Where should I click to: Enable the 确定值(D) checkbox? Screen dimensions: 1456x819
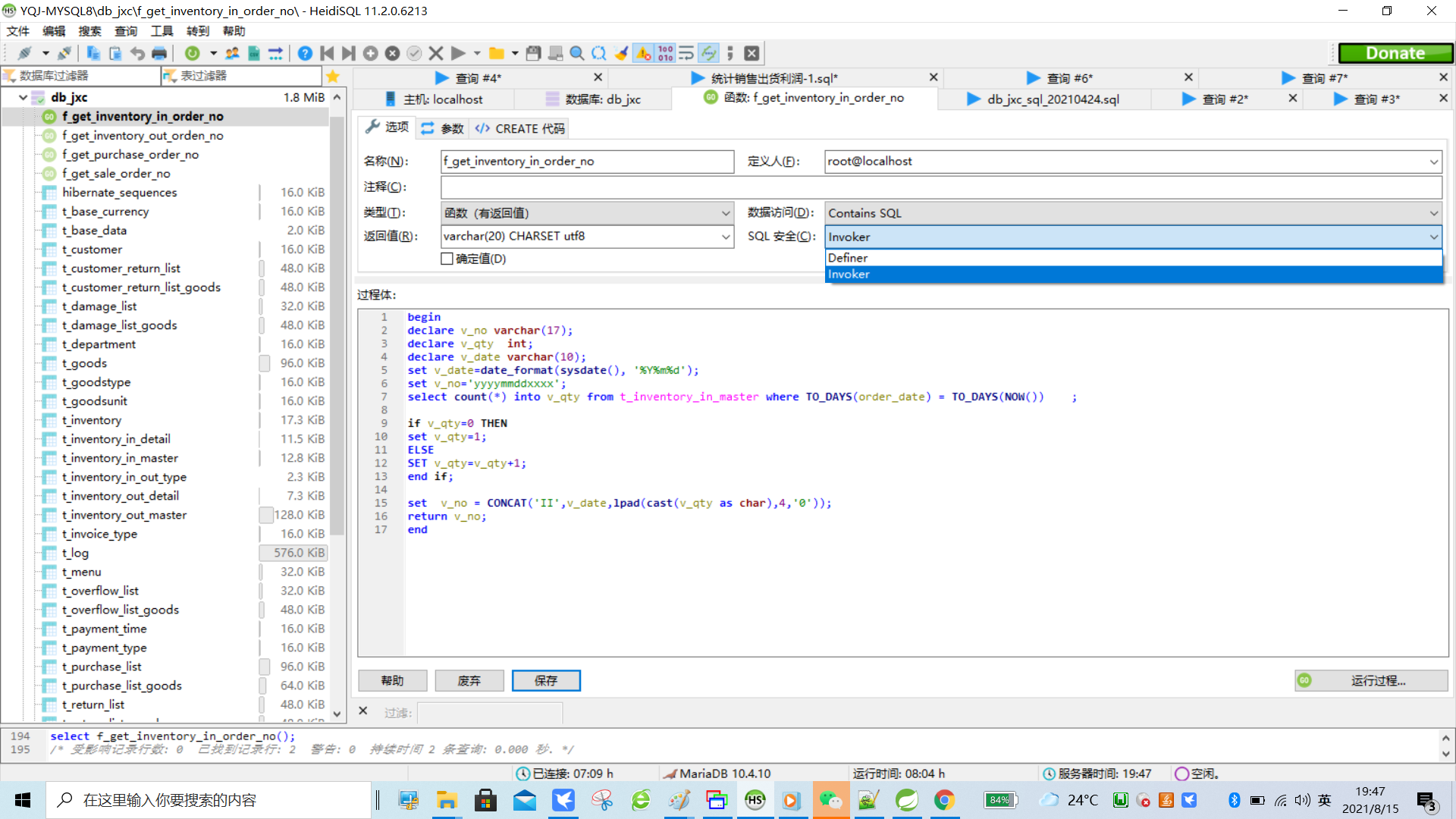[x=447, y=259]
